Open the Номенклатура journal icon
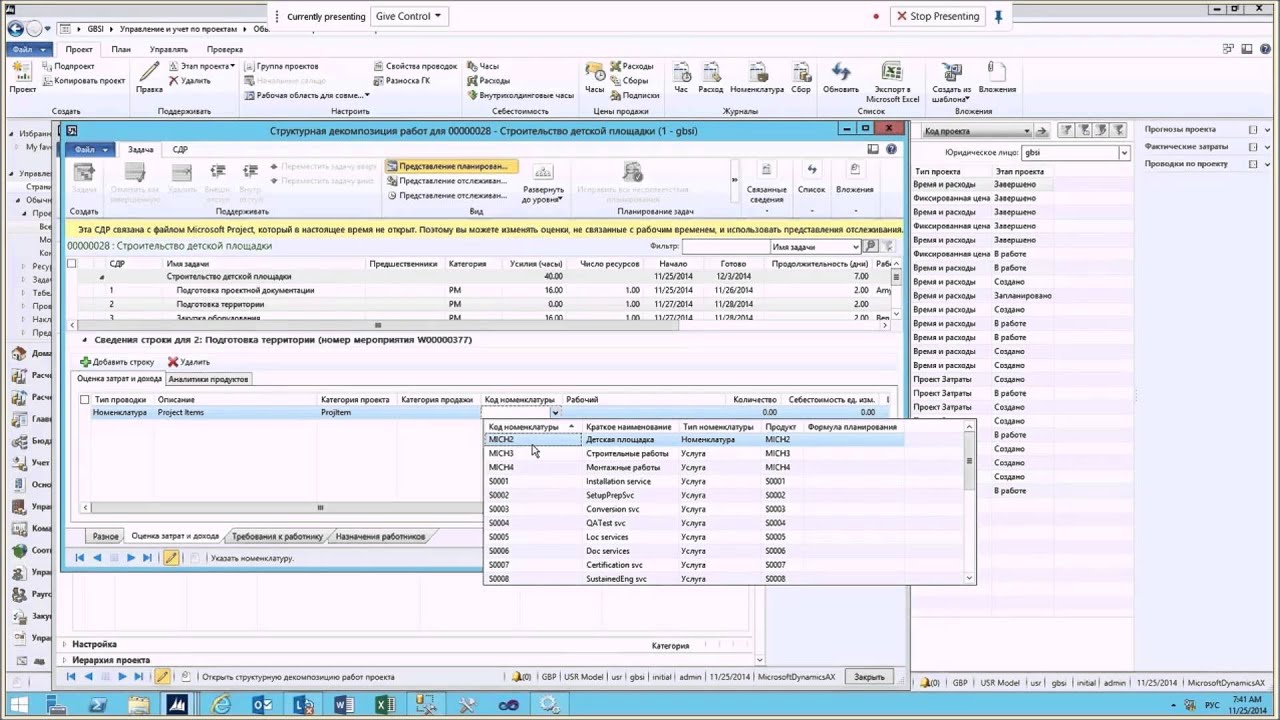 757,78
